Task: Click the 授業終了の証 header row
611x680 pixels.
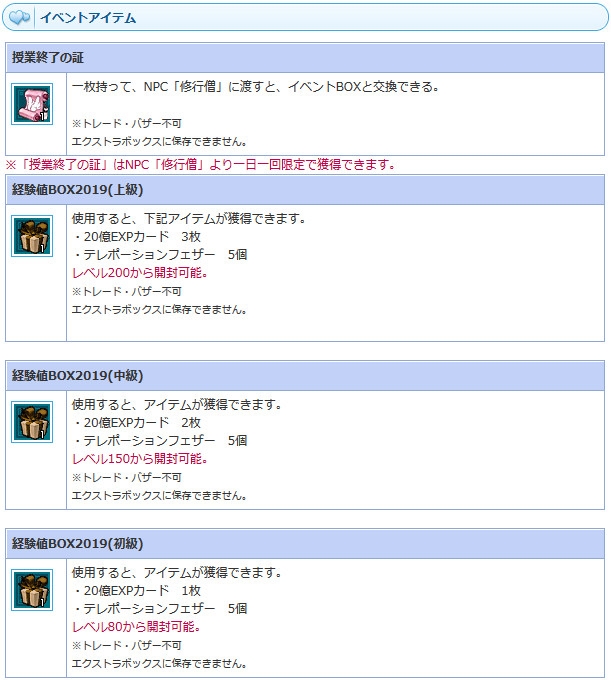Action: [305, 58]
